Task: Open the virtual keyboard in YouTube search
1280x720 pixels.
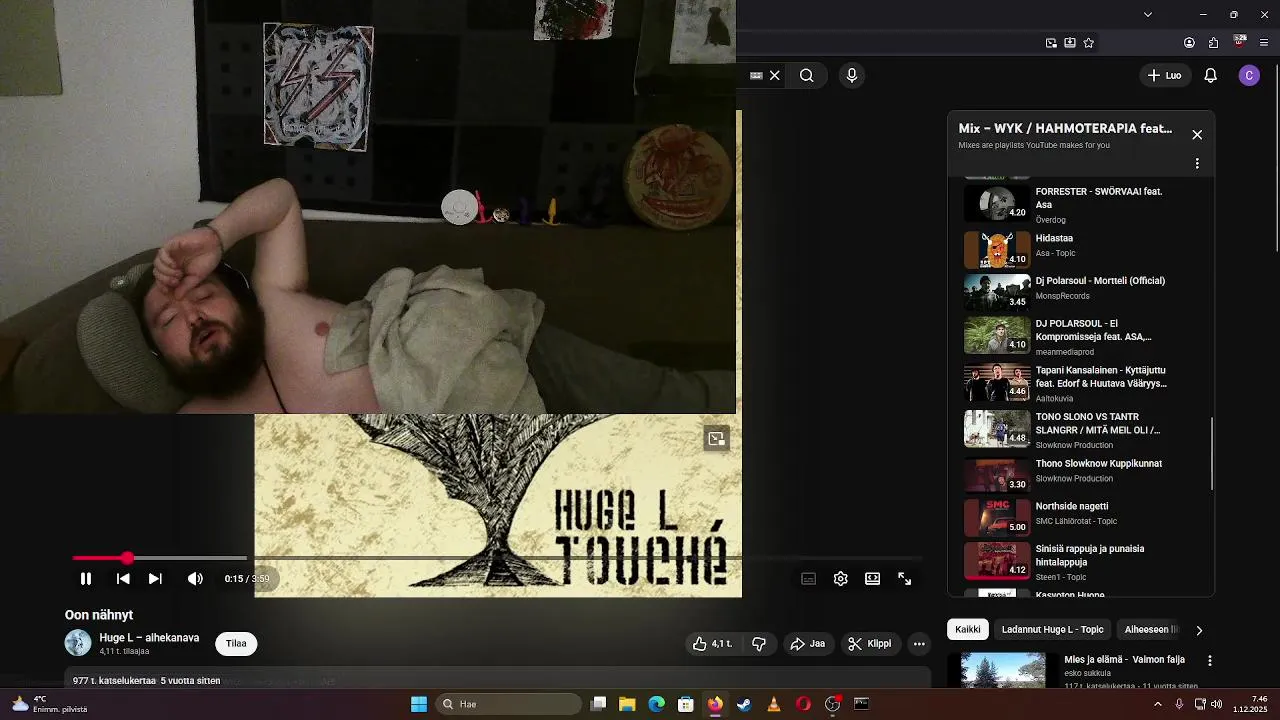Action: [756, 75]
